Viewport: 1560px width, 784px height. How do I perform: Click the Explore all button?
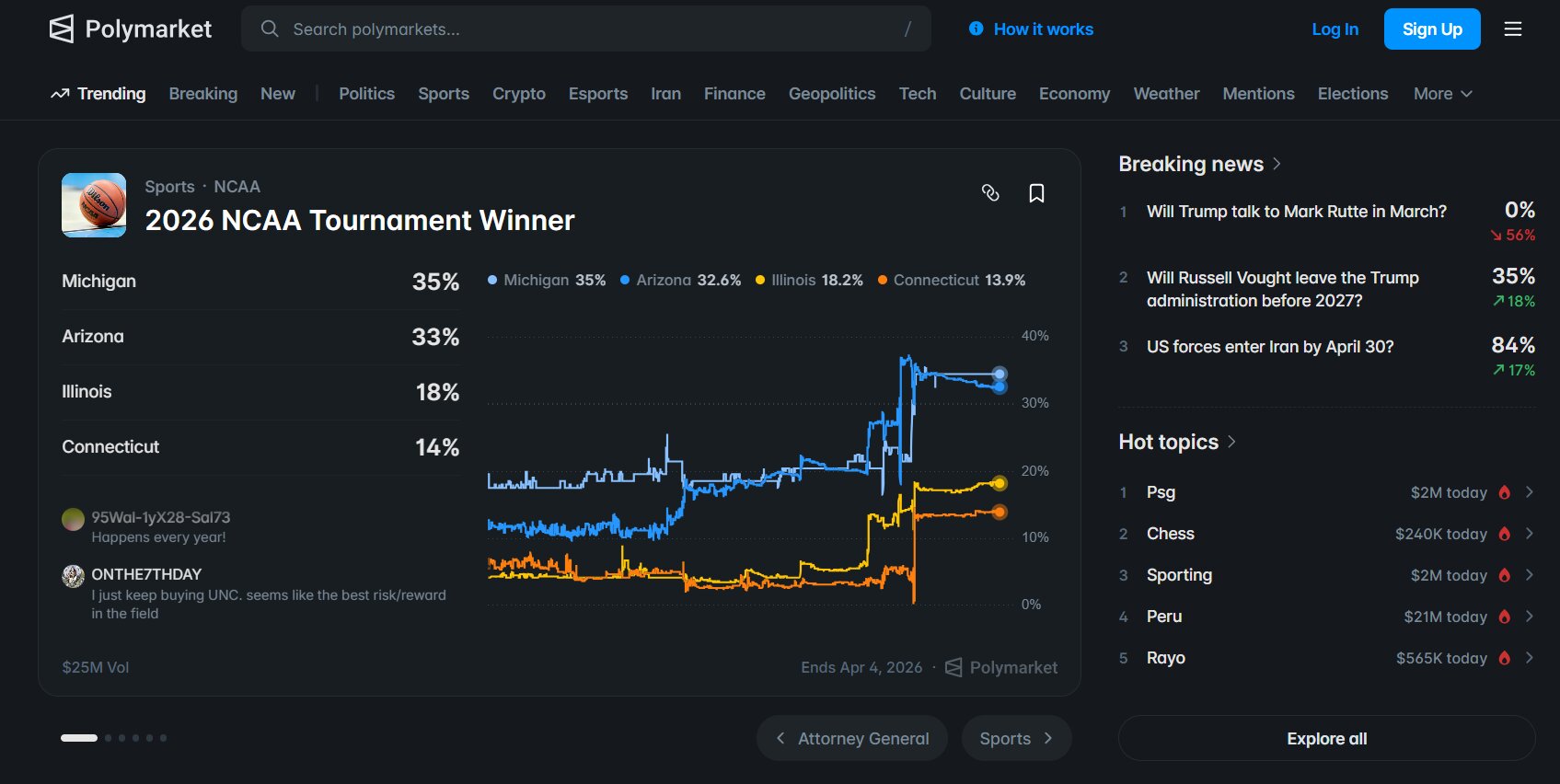(x=1325, y=738)
